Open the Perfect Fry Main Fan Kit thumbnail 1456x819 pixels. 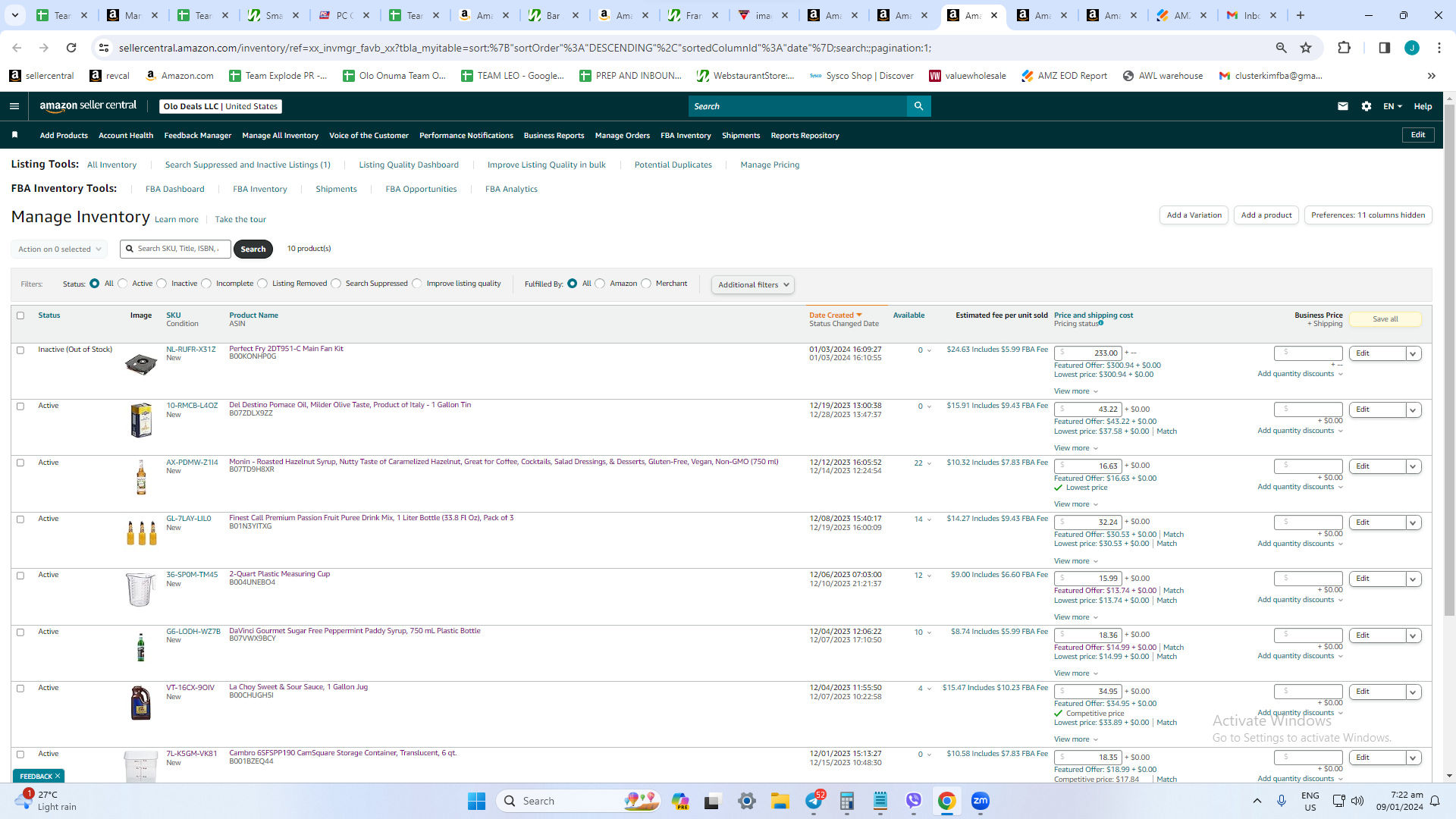click(141, 364)
